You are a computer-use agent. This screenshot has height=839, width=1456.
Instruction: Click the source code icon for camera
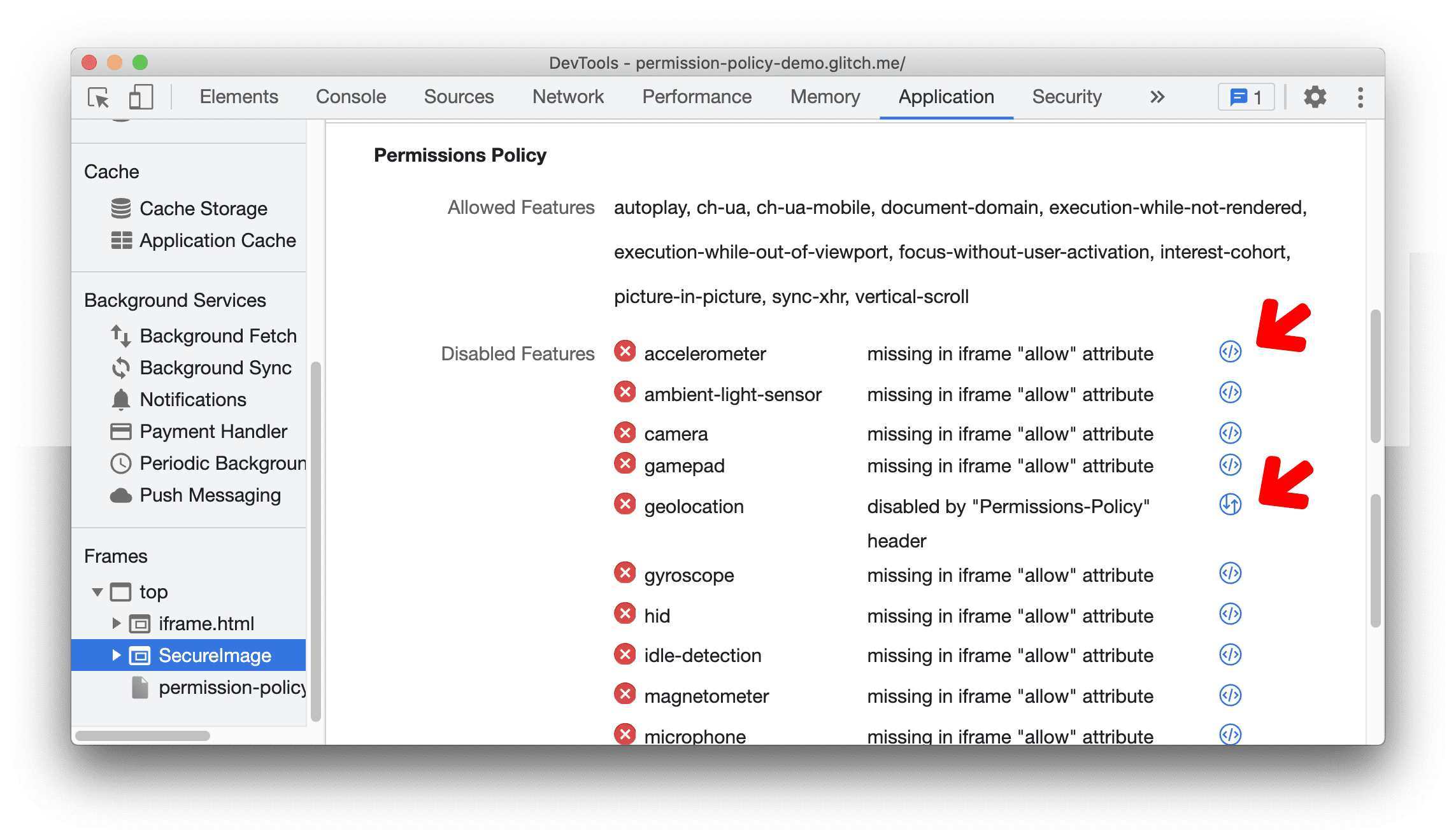(x=1229, y=432)
